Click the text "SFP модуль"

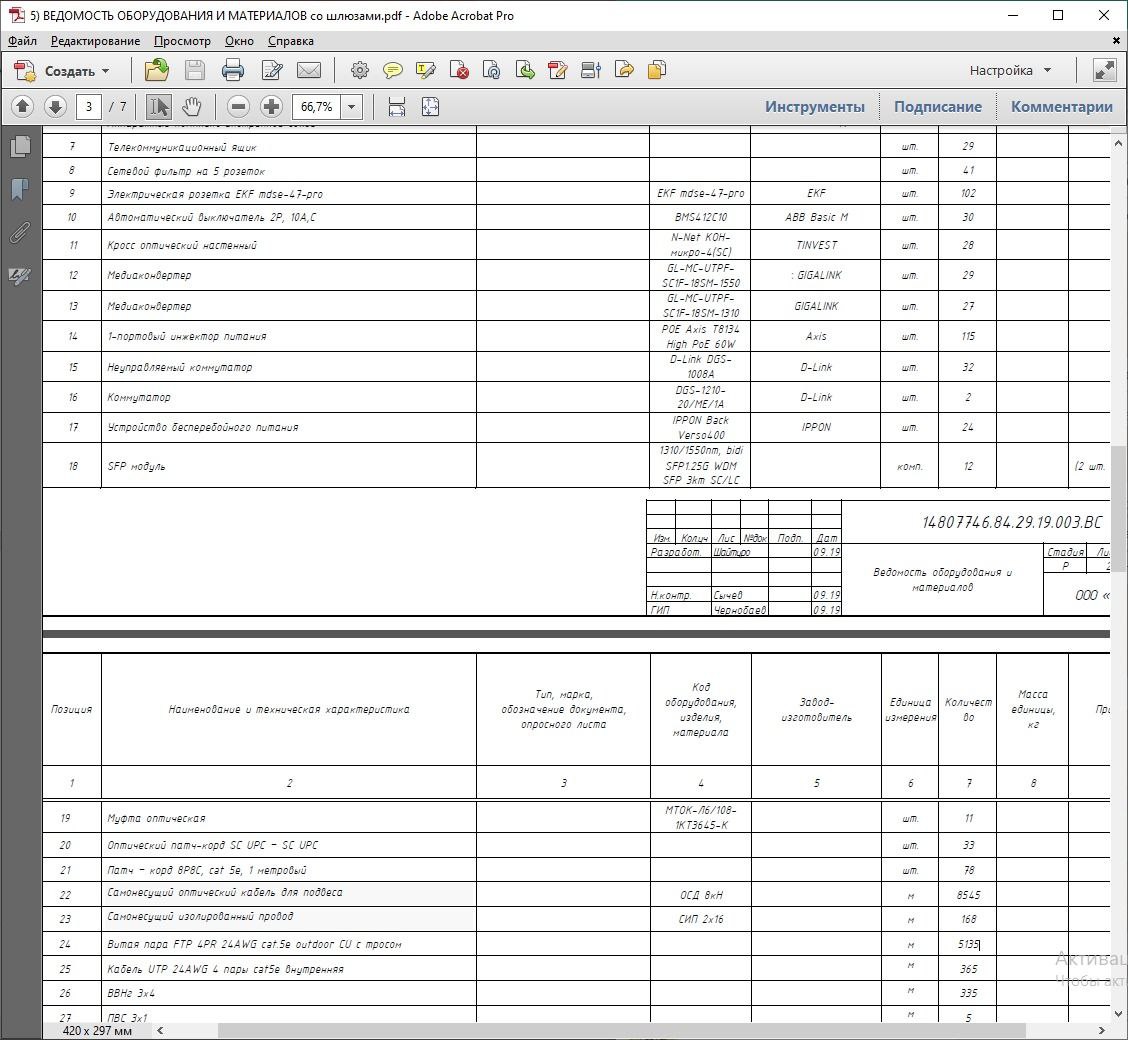click(136, 466)
